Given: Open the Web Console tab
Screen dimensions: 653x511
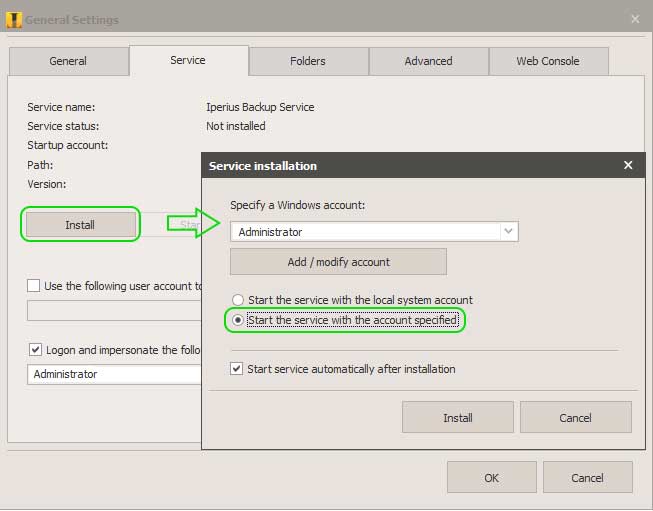Looking at the screenshot, I should [548, 61].
